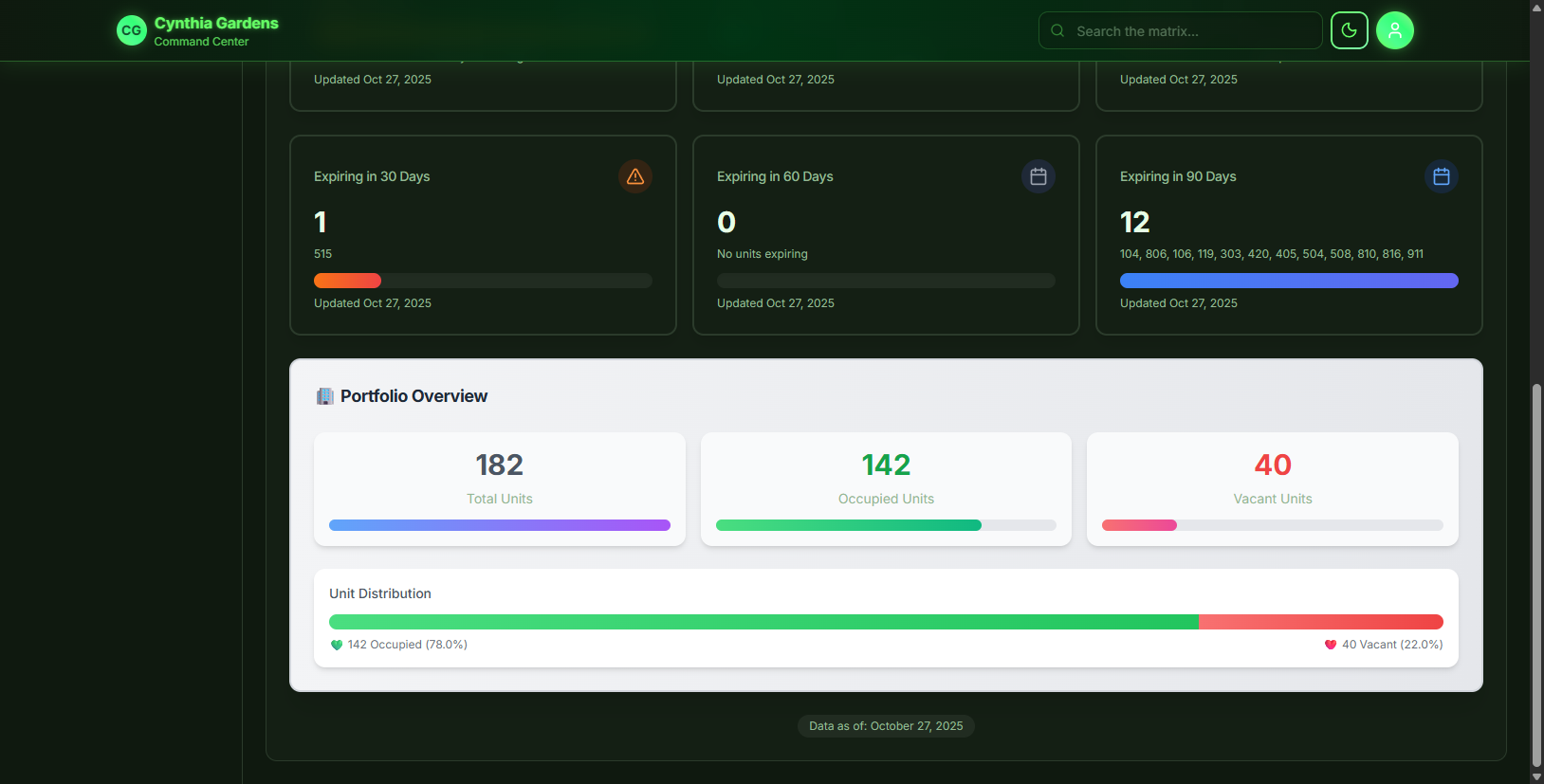Viewport: 1544px width, 784px height.
Task: Click the CG logo badge
Action: [x=132, y=30]
